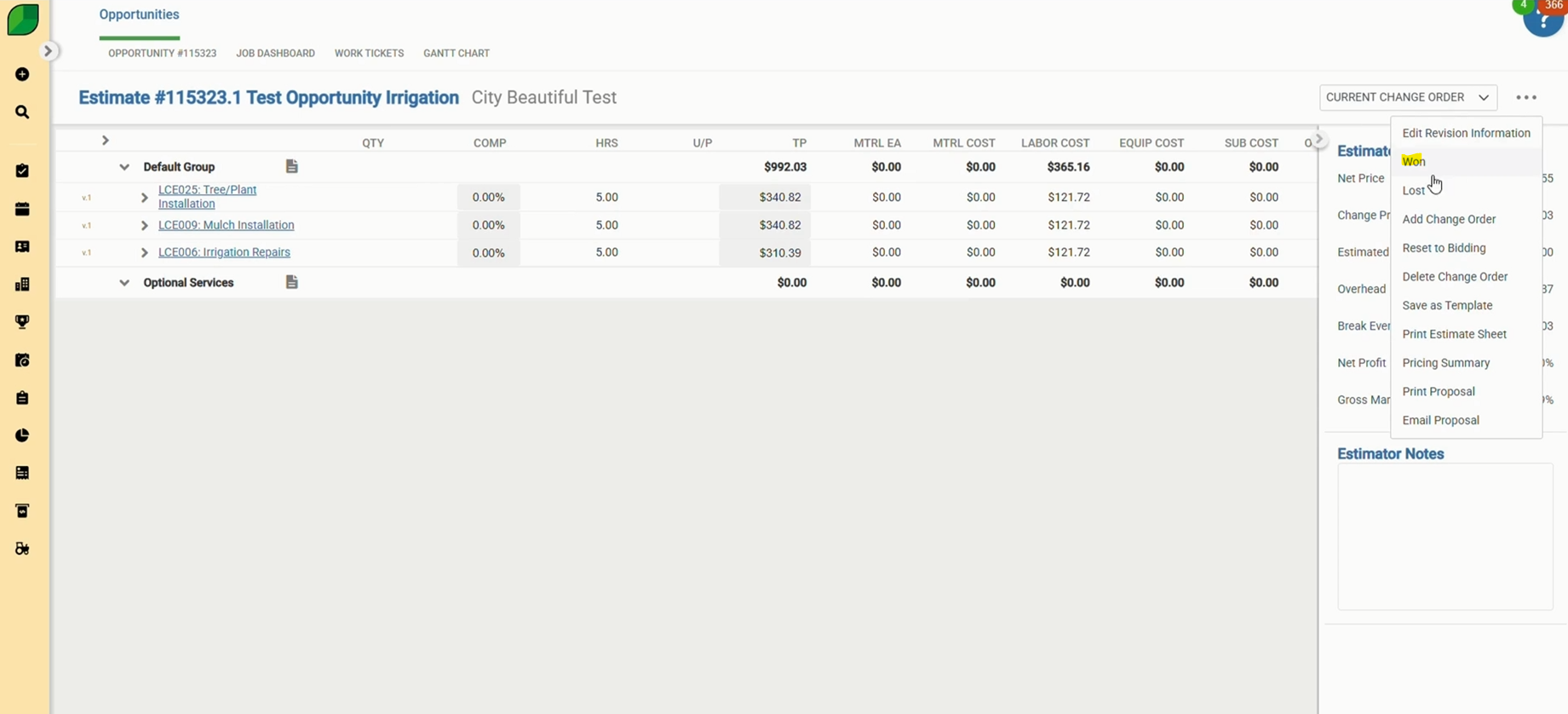Click the Default Group $992.03 total
1568x714 pixels.
click(x=784, y=167)
